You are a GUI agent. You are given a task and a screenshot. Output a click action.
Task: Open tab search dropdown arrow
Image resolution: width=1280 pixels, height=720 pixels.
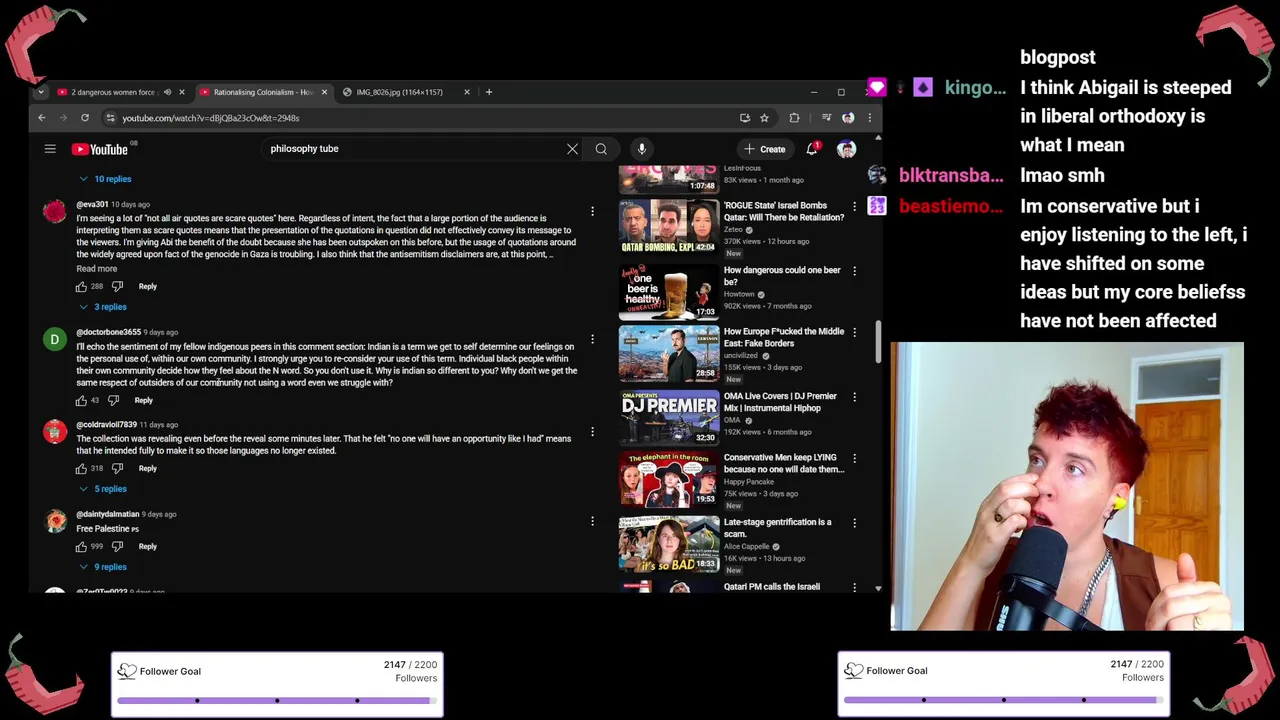(x=40, y=92)
